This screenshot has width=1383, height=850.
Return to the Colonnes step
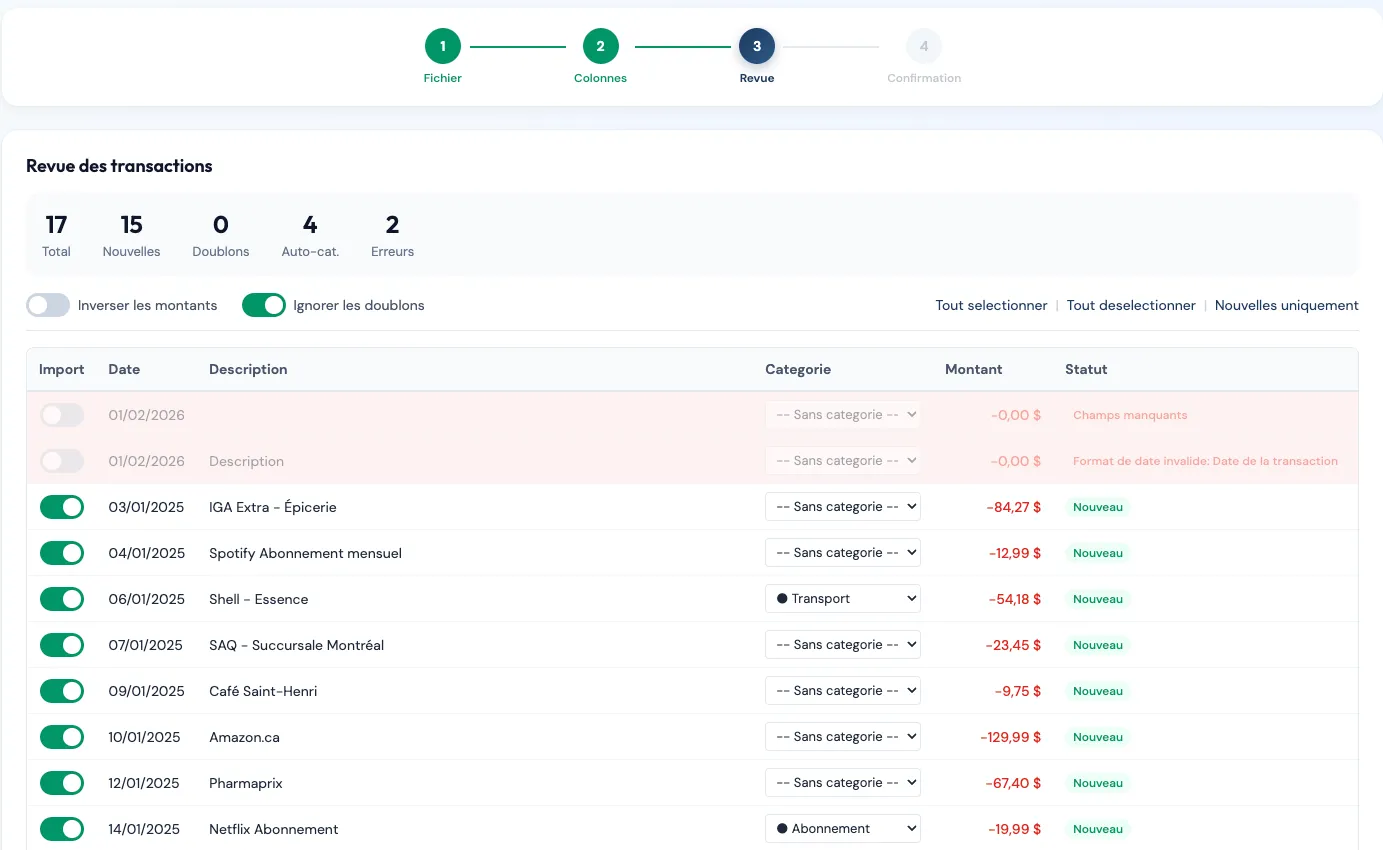(600, 46)
